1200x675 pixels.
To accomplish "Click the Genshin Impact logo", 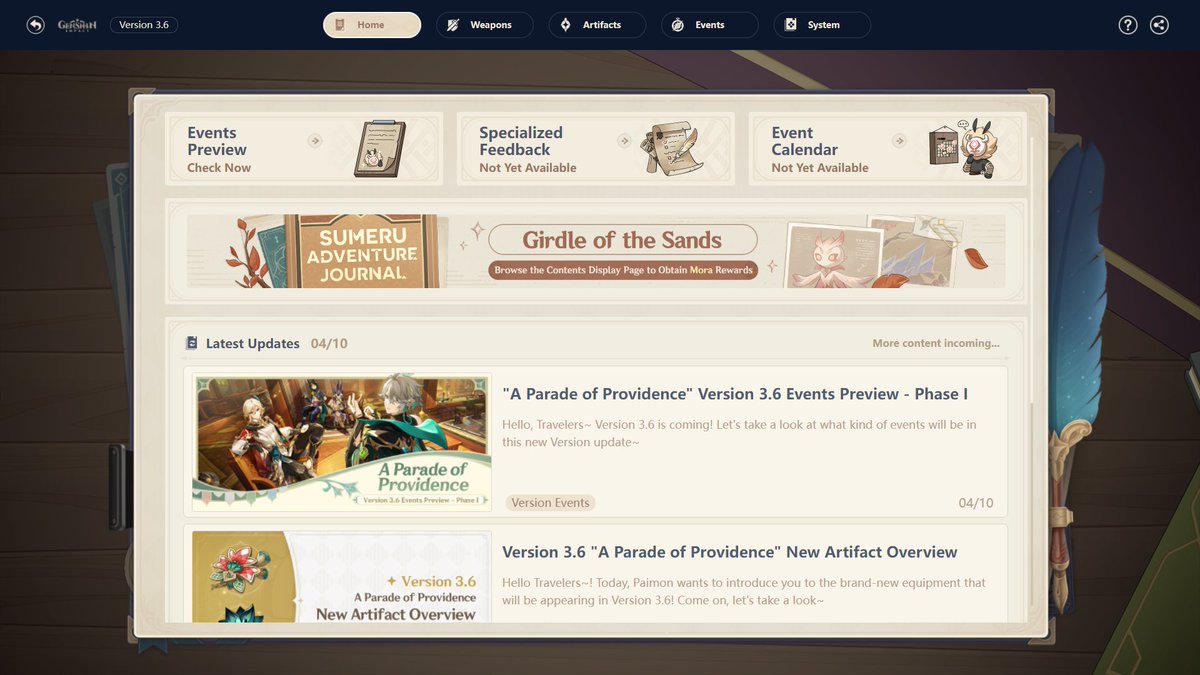I will (x=77, y=25).
